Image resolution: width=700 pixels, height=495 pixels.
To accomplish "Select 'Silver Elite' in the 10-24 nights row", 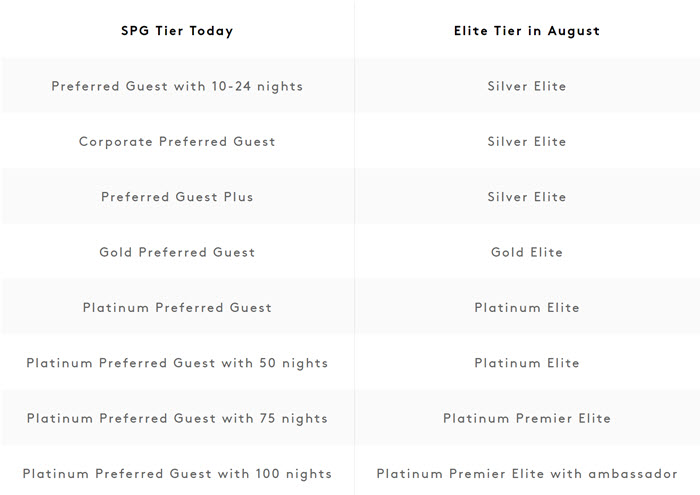I will [x=527, y=86].
